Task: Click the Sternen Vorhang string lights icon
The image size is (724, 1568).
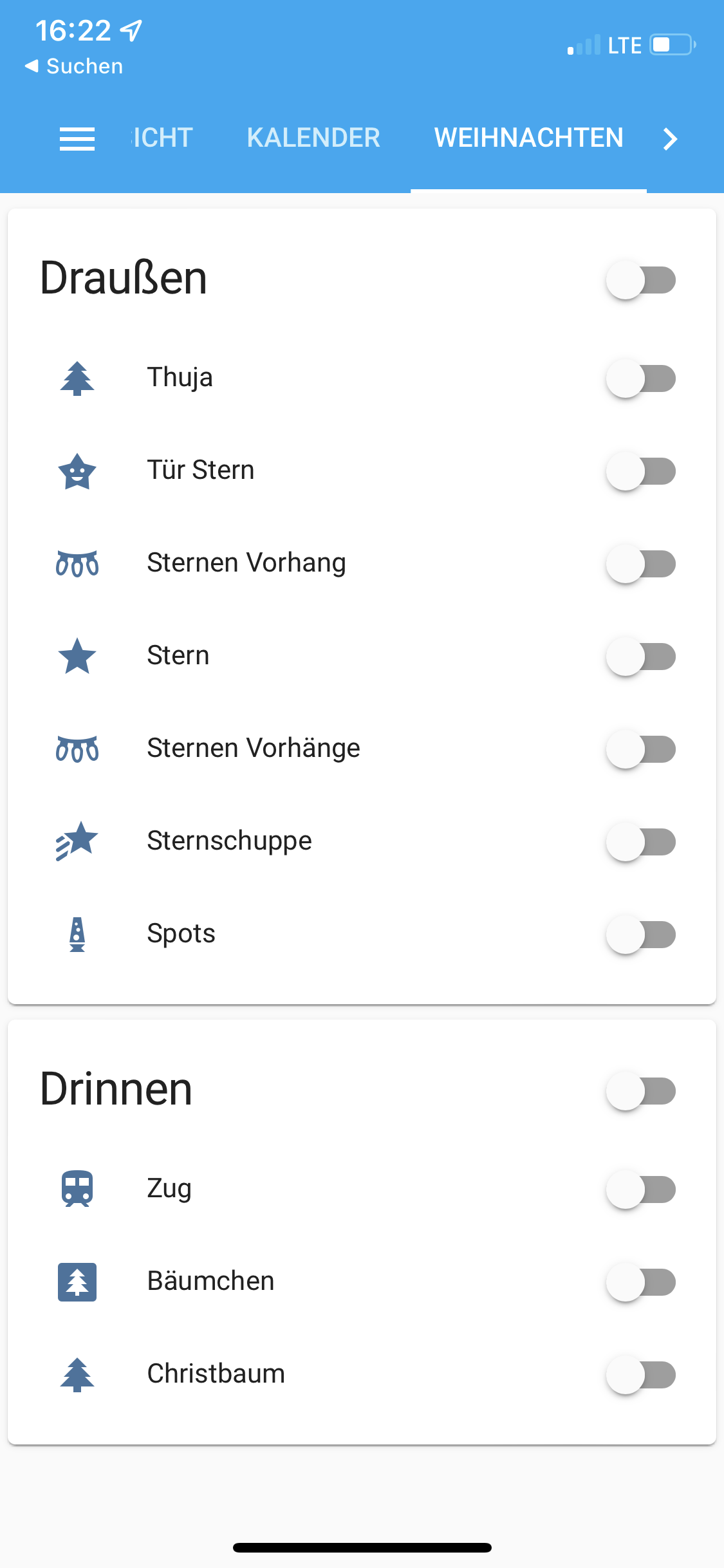Action: pyautogui.click(x=77, y=564)
